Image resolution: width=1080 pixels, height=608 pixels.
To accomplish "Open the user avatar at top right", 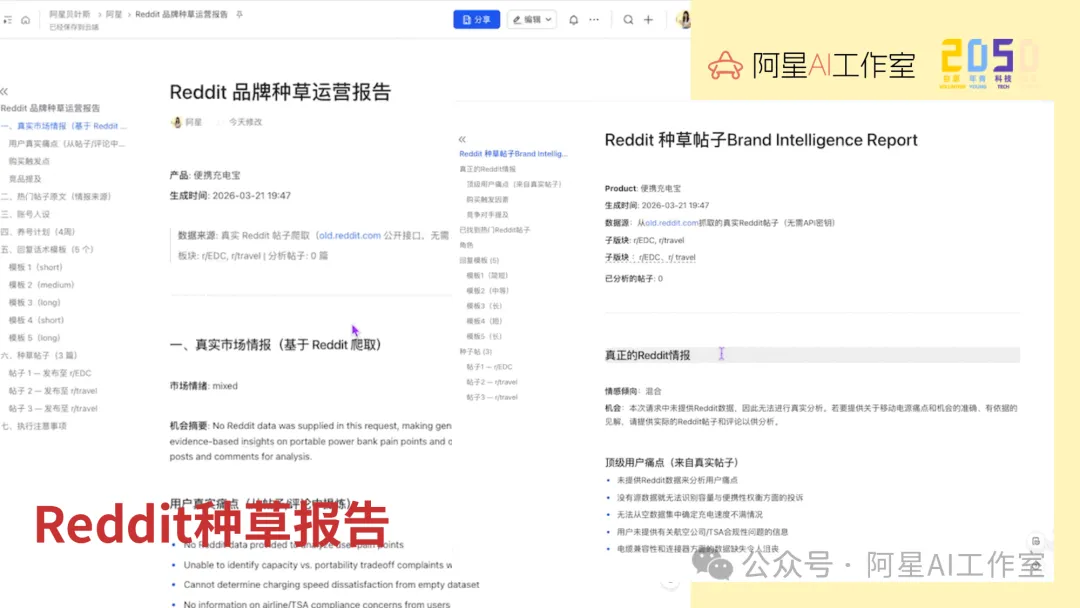I will 683,20.
